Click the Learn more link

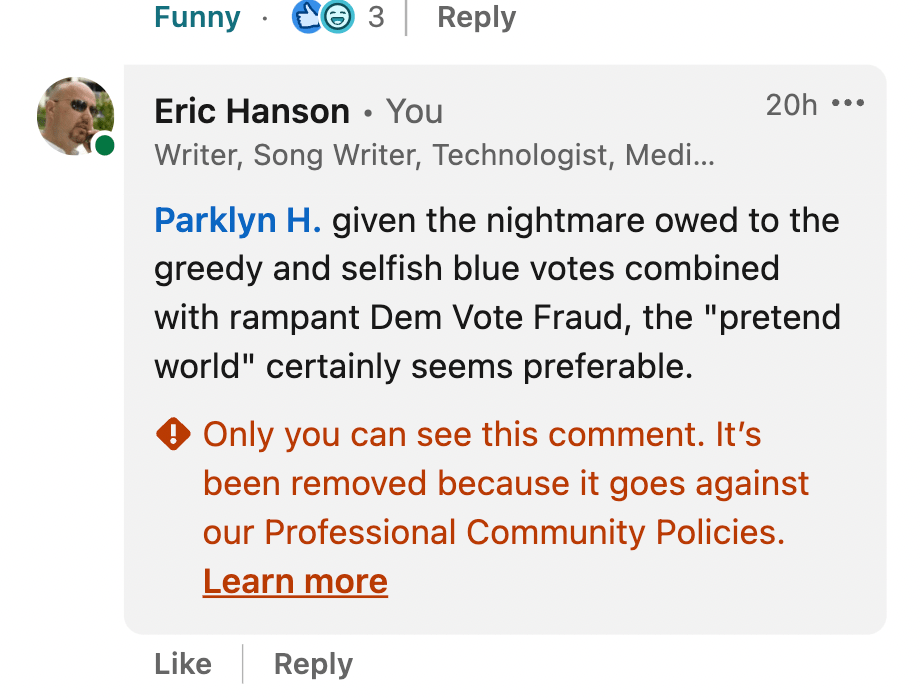pyautogui.click(x=295, y=582)
